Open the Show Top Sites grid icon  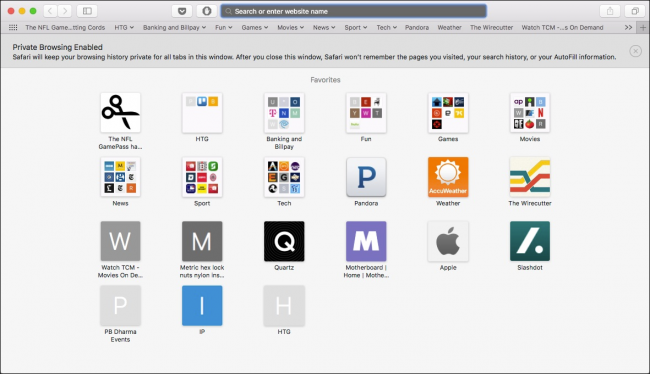pyautogui.click(x=13, y=27)
